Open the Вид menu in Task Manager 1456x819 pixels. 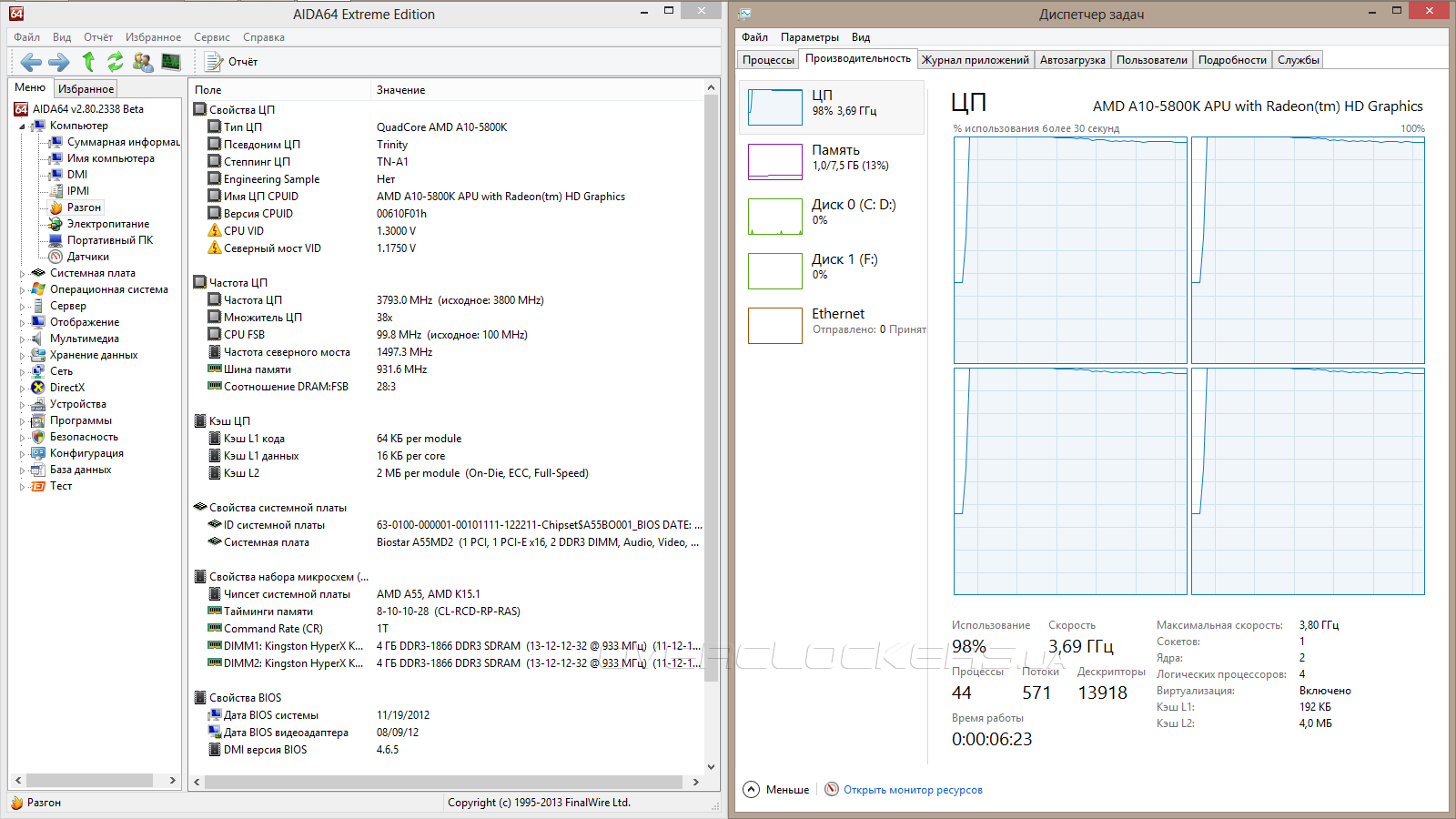point(861,37)
